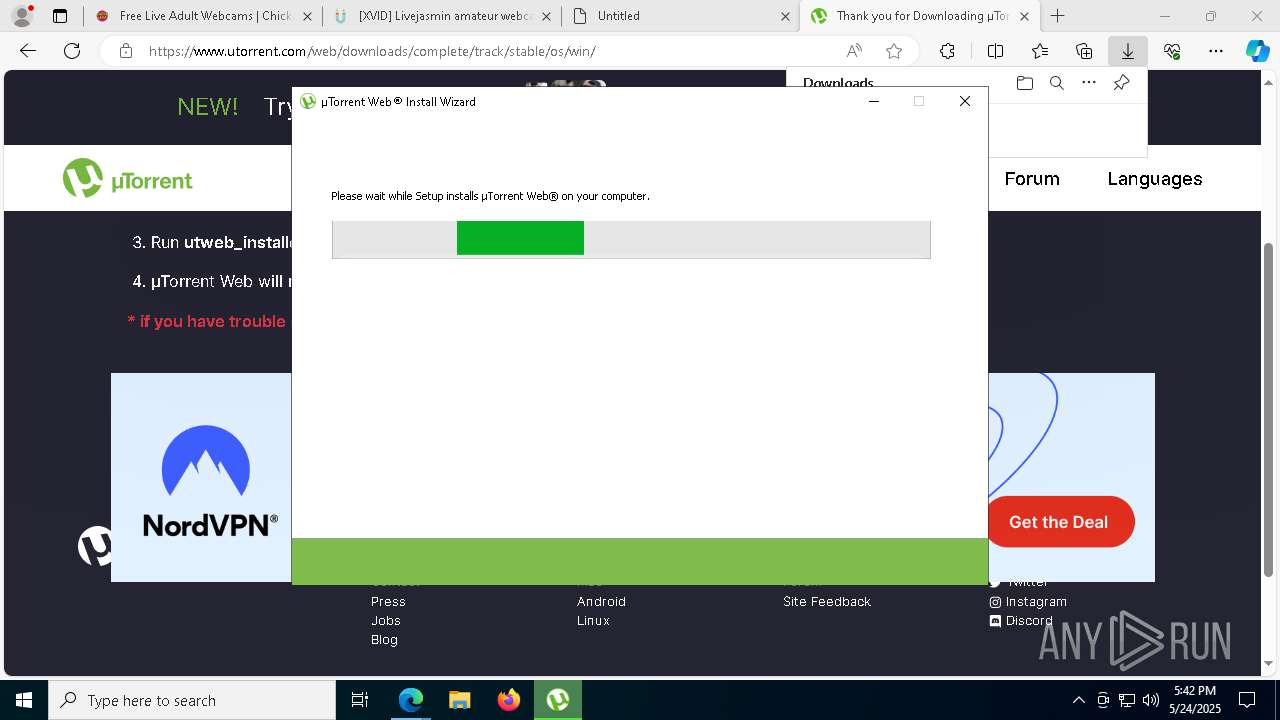Open volume control in system tray
1280x720 pixels.
click(x=1150, y=700)
